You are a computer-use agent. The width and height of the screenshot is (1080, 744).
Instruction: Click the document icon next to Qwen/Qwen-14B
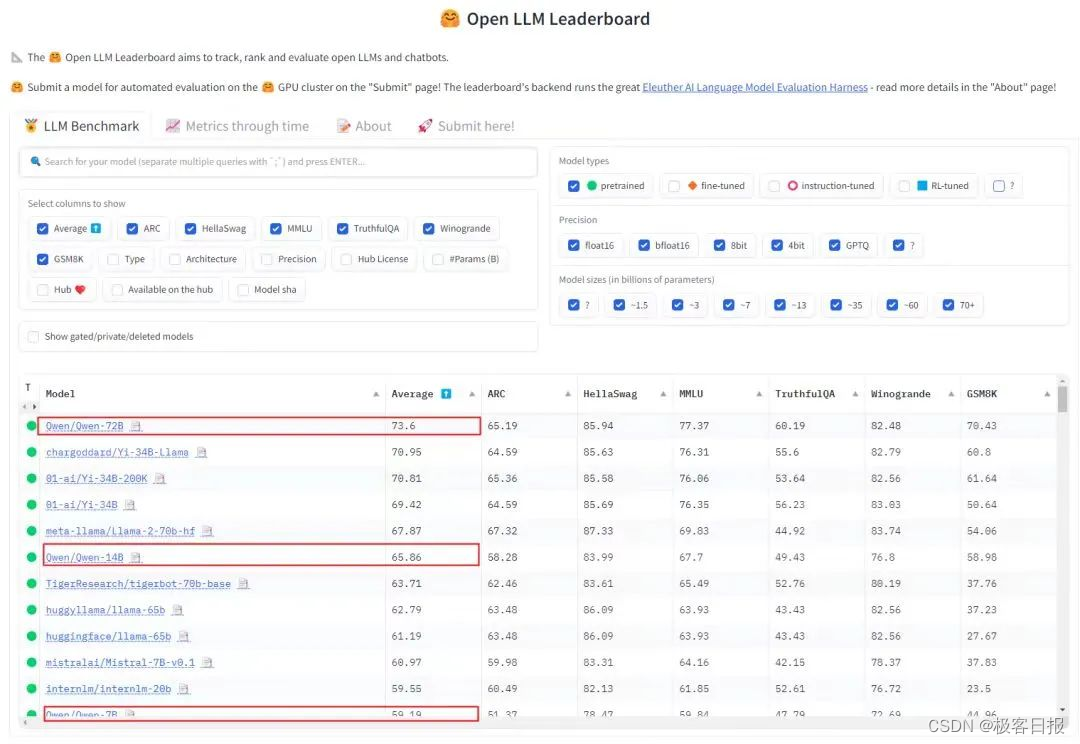point(136,557)
